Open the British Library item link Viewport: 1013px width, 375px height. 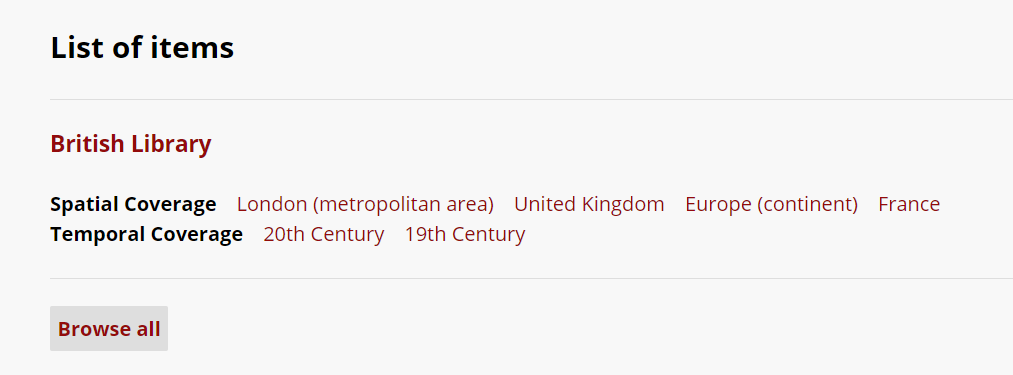click(131, 144)
